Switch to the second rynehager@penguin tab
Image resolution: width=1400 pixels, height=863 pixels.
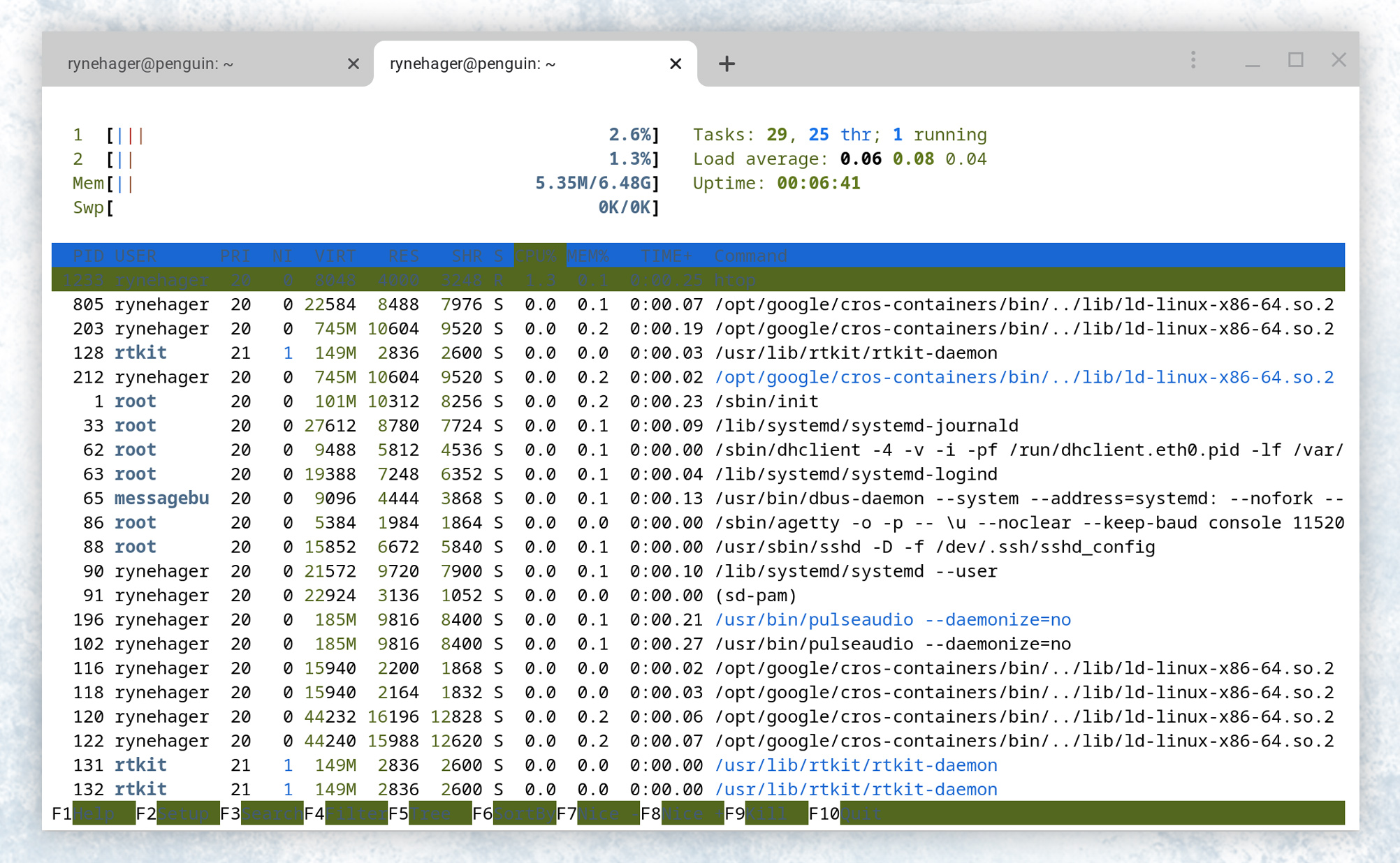pos(472,64)
